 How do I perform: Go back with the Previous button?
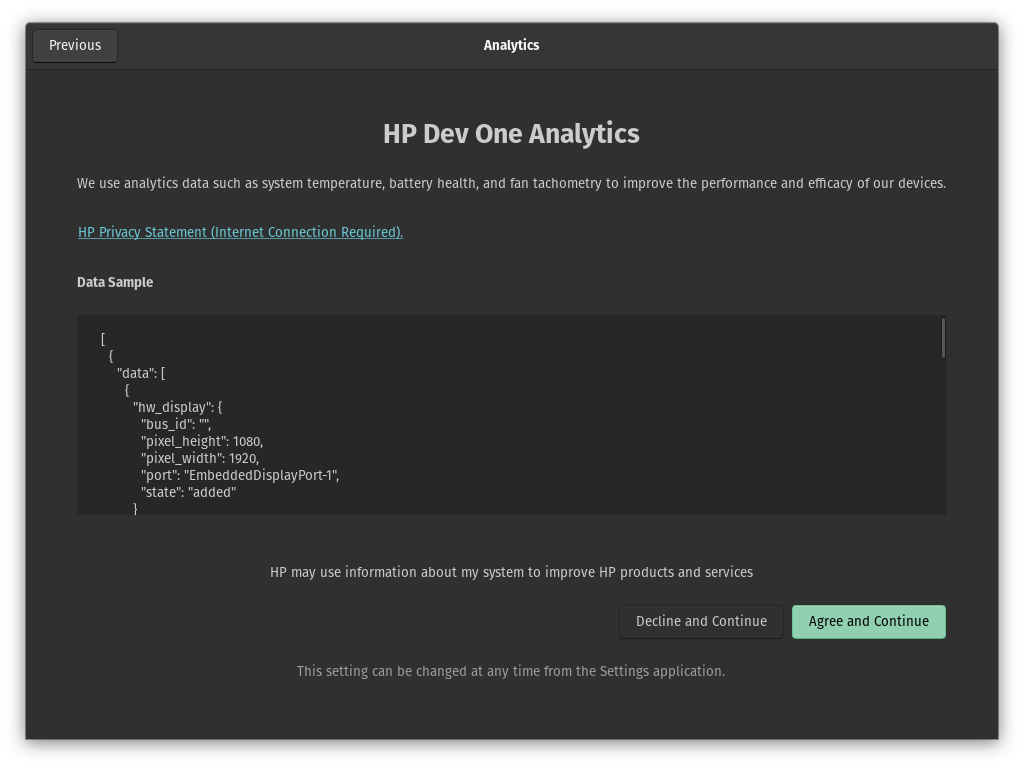click(75, 46)
